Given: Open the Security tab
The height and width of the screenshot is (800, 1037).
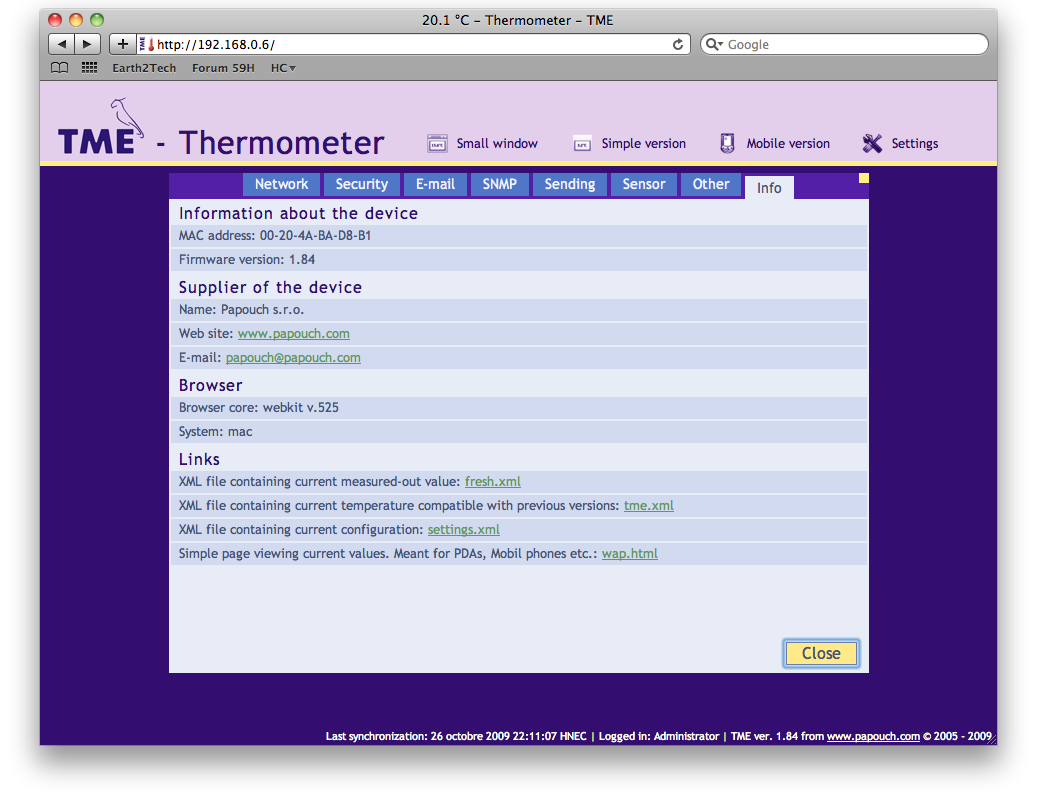Looking at the screenshot, I should click(361, 184).
